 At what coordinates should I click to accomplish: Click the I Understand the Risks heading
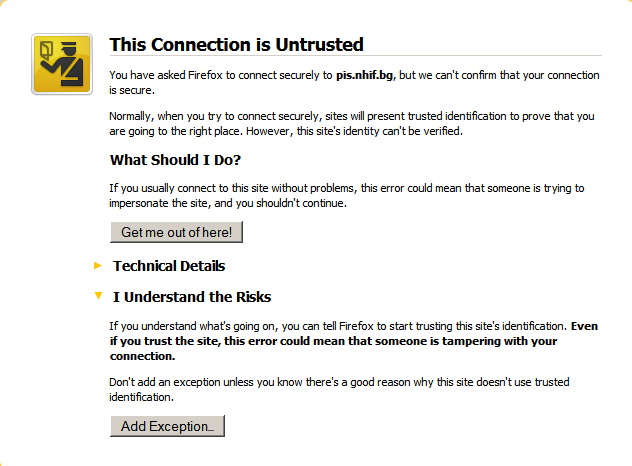point(192,297)
